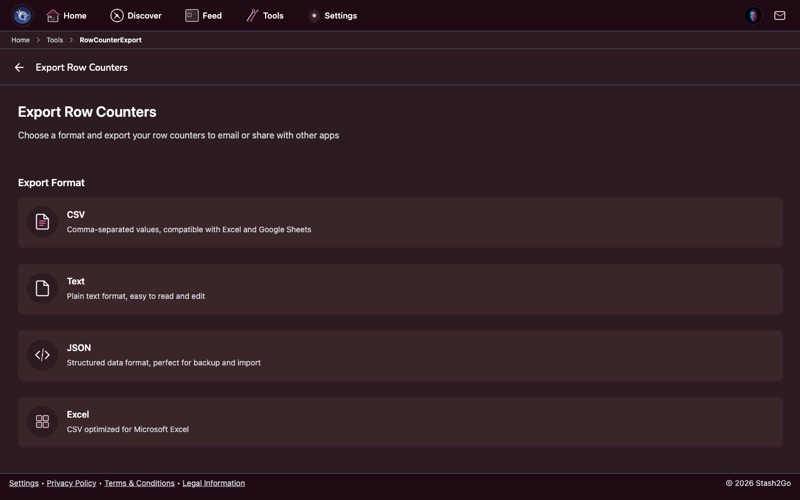Open the Discover menu item

[x=136, y=16]
